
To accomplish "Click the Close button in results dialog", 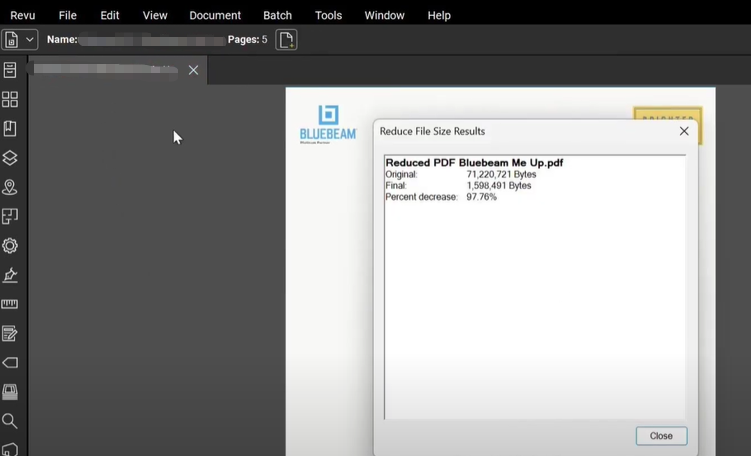I will tap(661, 436).
